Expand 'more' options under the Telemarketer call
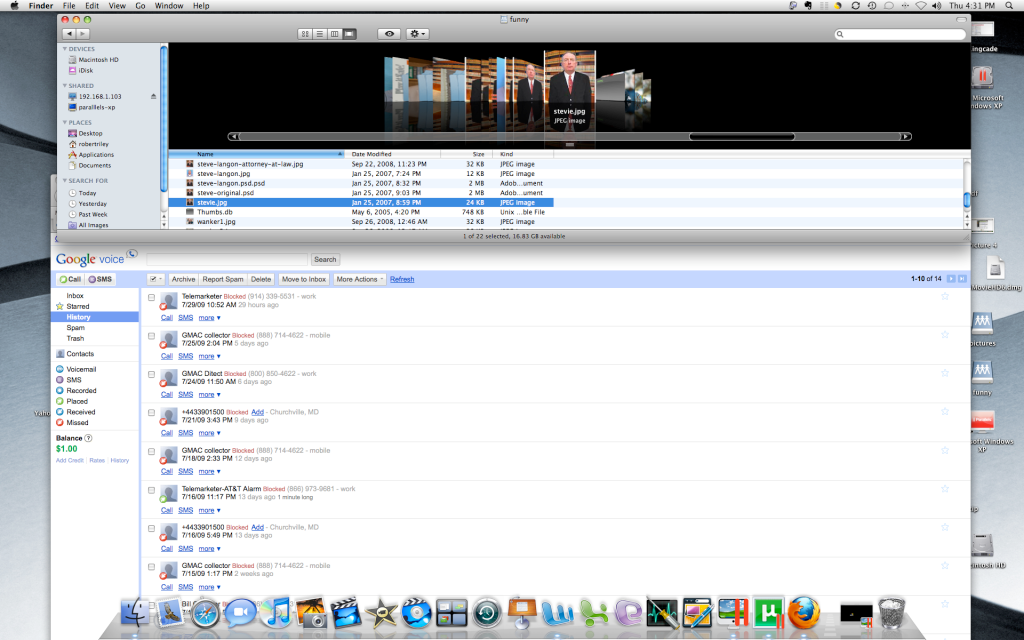Screen dimensions: 1024x640 (209, 317)
